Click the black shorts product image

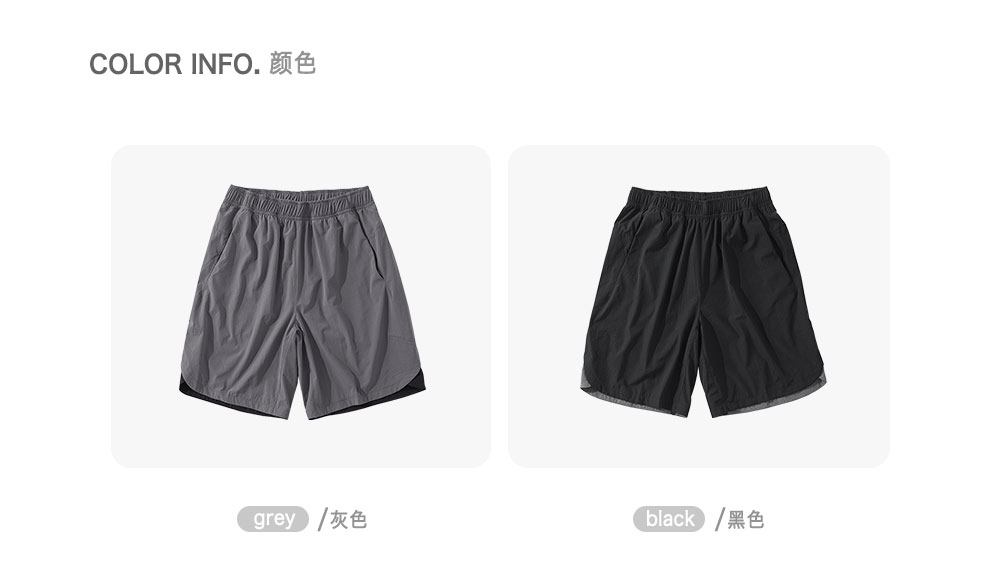coord(703,302)
